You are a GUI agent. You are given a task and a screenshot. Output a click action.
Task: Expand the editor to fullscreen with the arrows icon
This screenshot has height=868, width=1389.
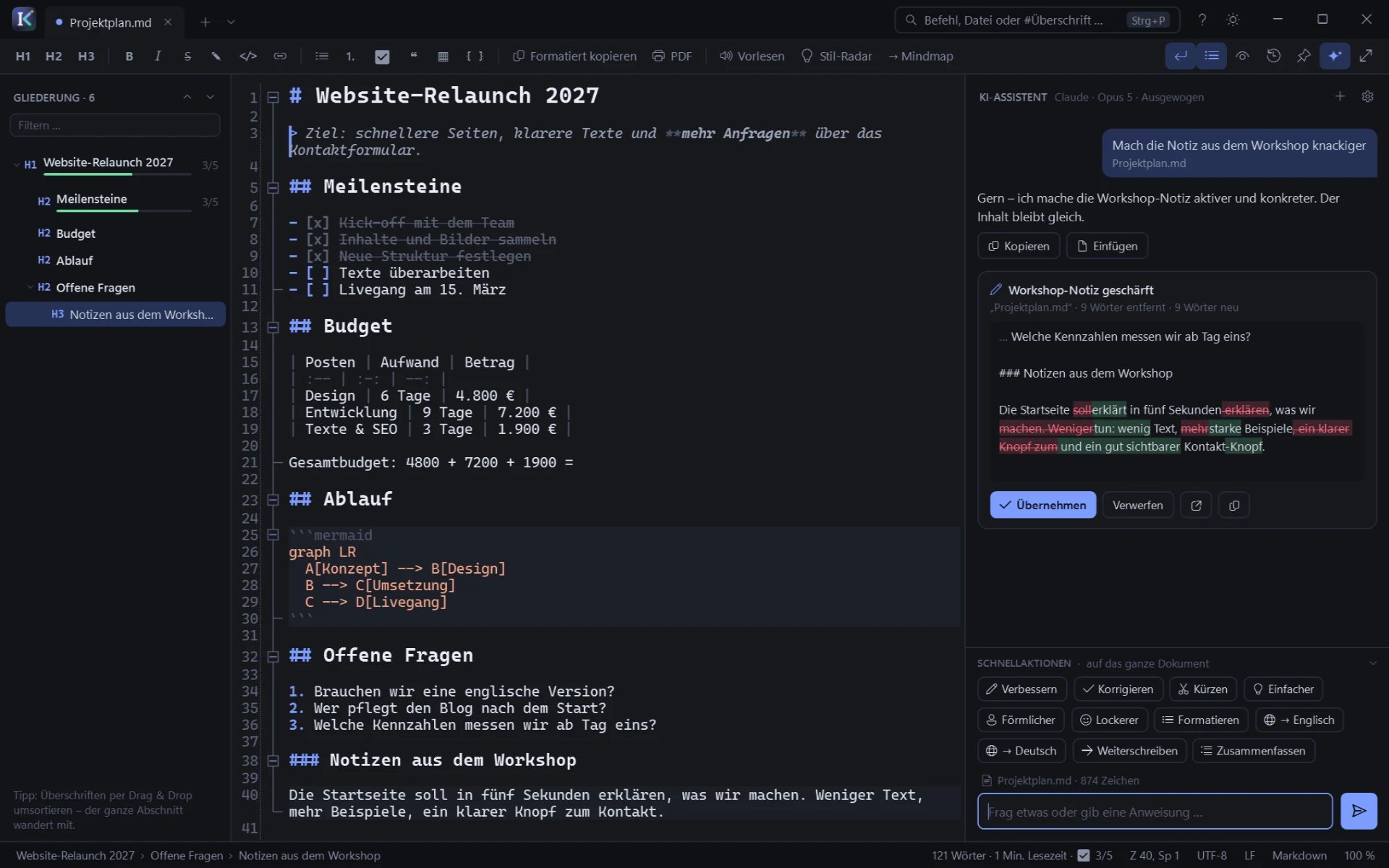pyautogui.click(x=1366, y=56)
